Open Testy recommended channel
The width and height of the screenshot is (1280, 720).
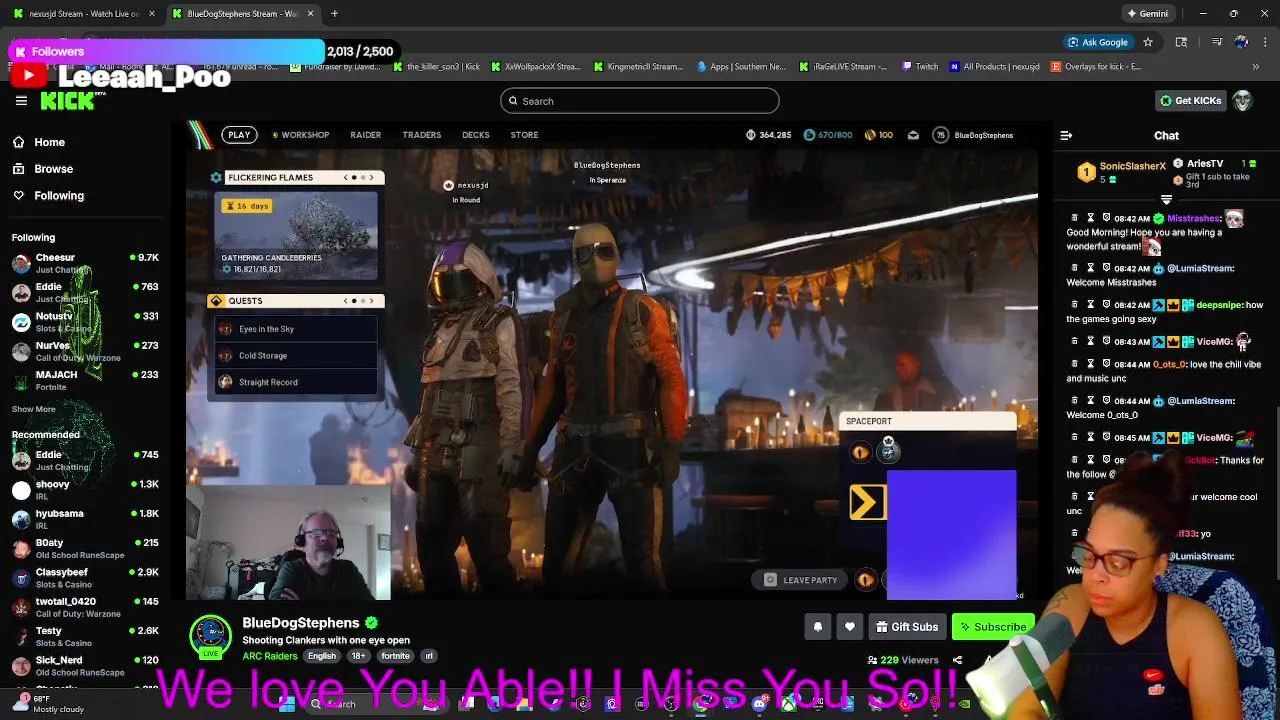[85, 636]
